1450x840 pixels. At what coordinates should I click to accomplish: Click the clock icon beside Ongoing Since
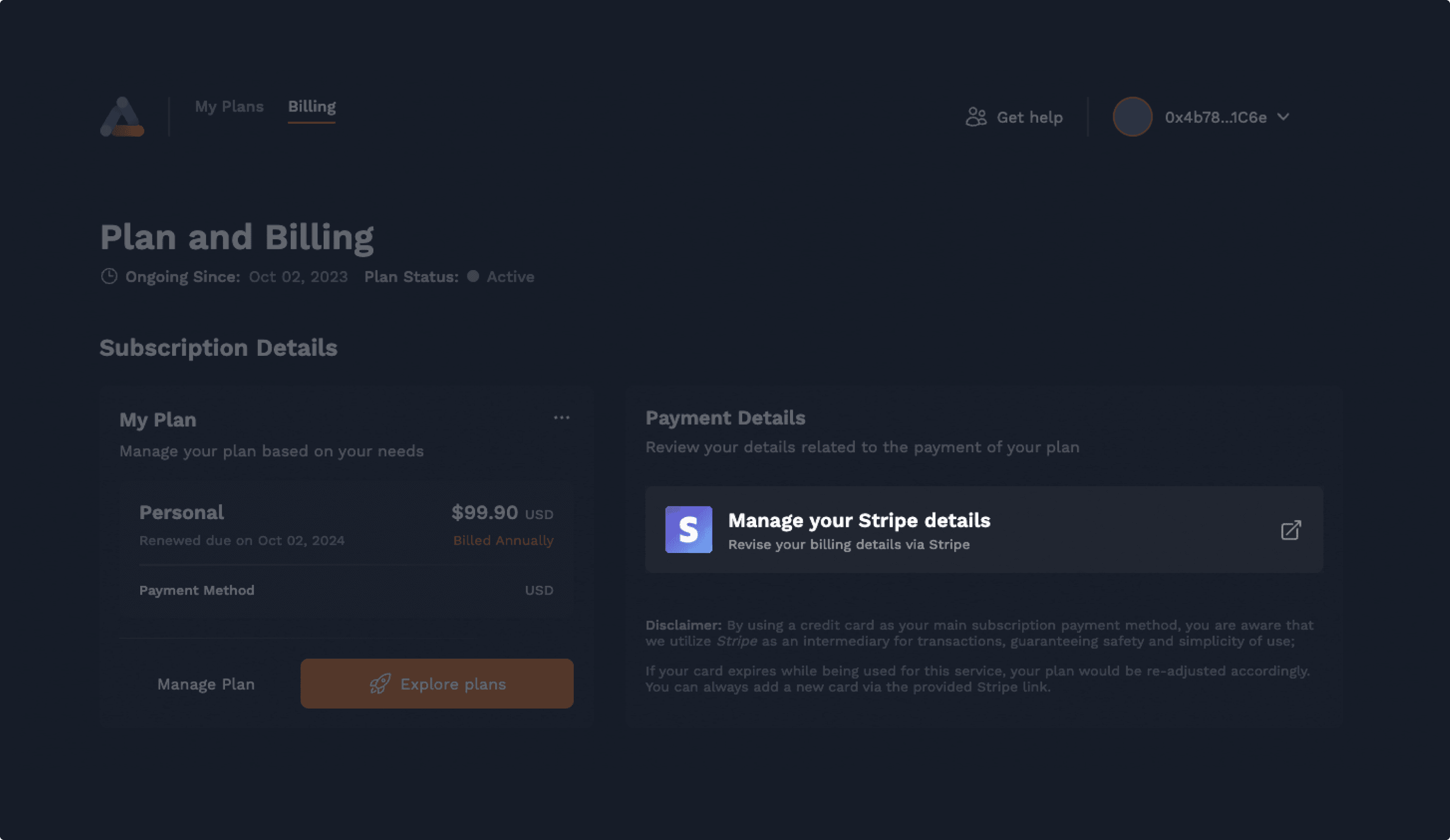tap(109, 276)
